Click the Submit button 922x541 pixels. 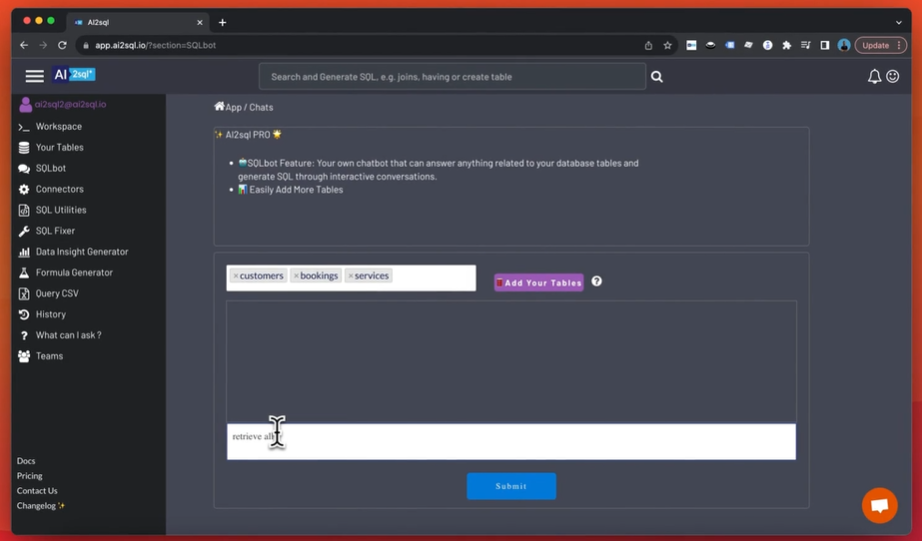pyautogui.click(x=512, y=486)
